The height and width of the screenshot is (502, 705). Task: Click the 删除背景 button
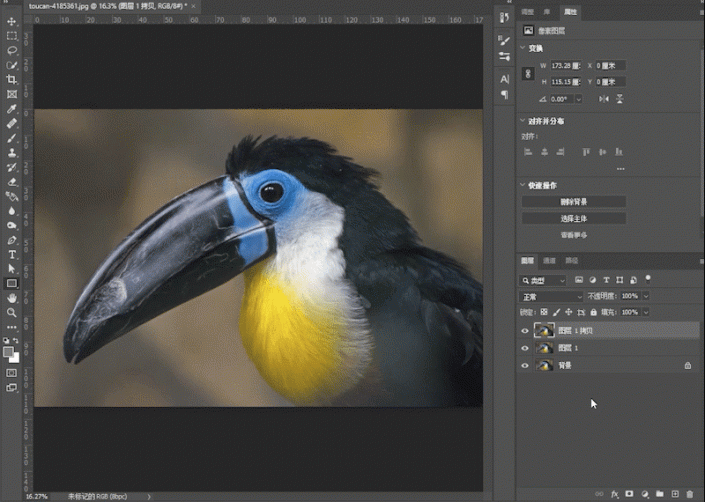[573, 201]
